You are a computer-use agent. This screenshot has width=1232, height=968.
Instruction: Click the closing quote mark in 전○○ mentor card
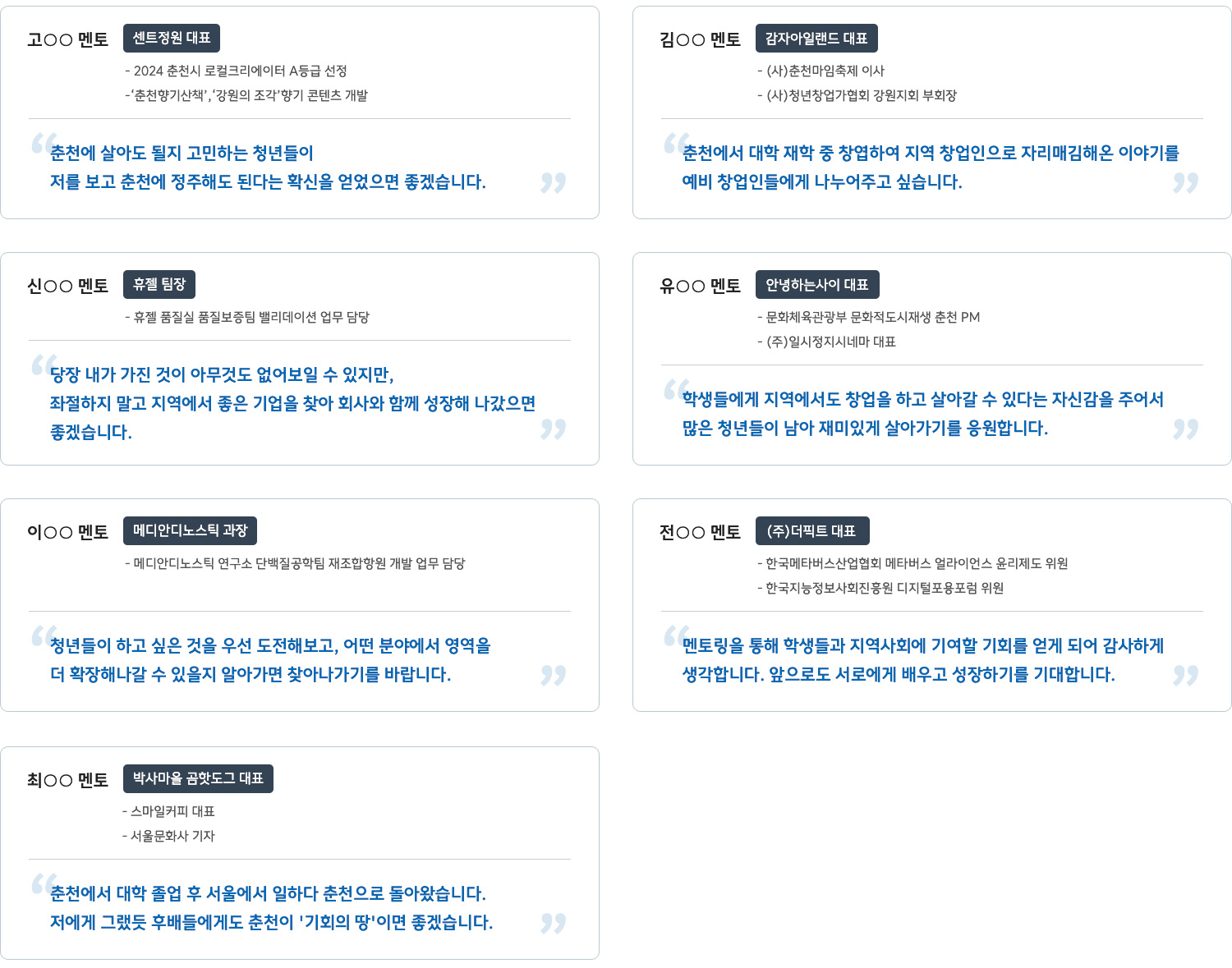tap(1185, 675)
